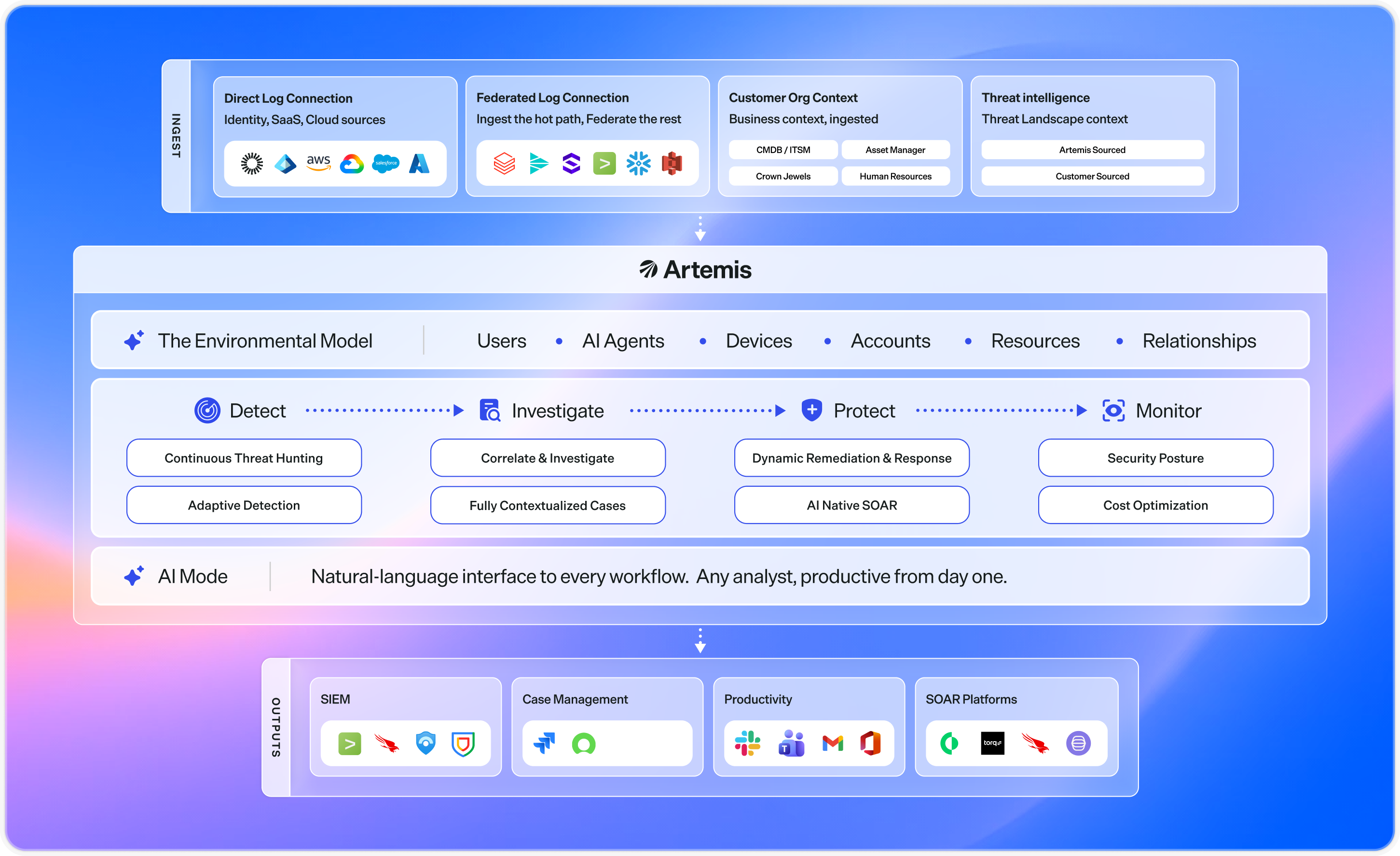Select the 'Accounts' entity label
Image resolution: width=1400 pixels, height=856 pixels.
(891, 341)
